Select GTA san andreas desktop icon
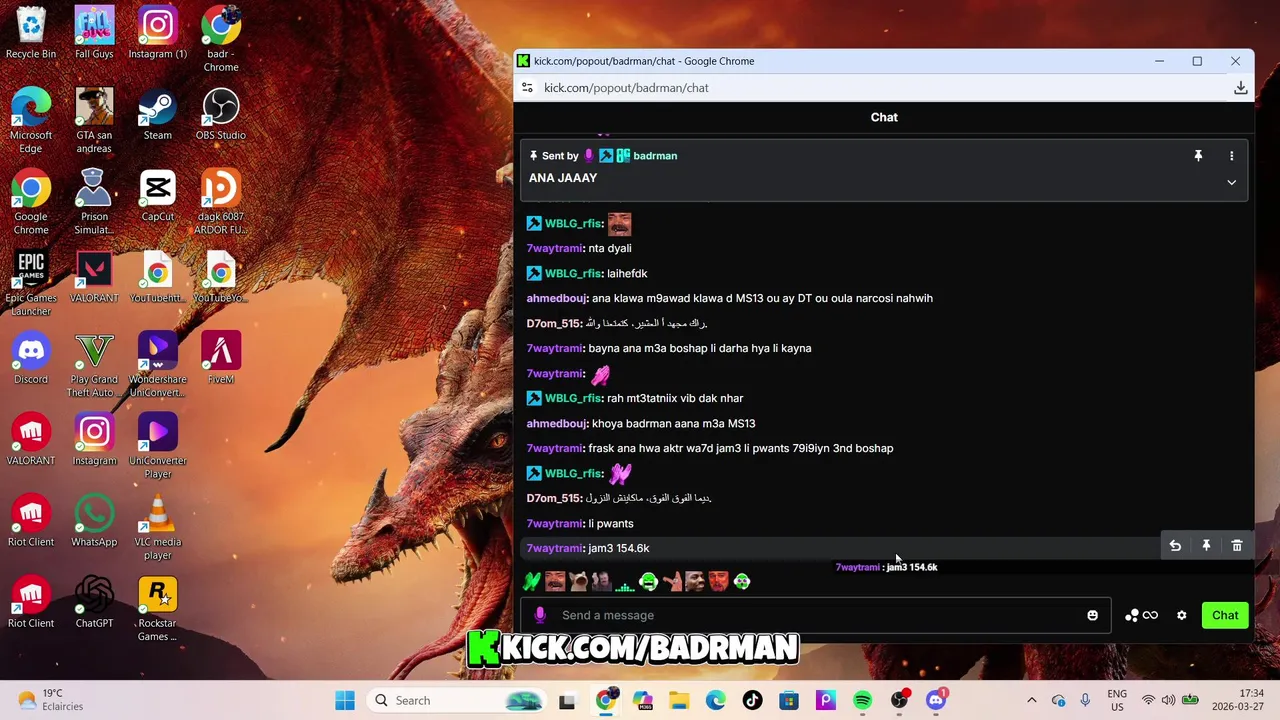 [x=94, y=121]
